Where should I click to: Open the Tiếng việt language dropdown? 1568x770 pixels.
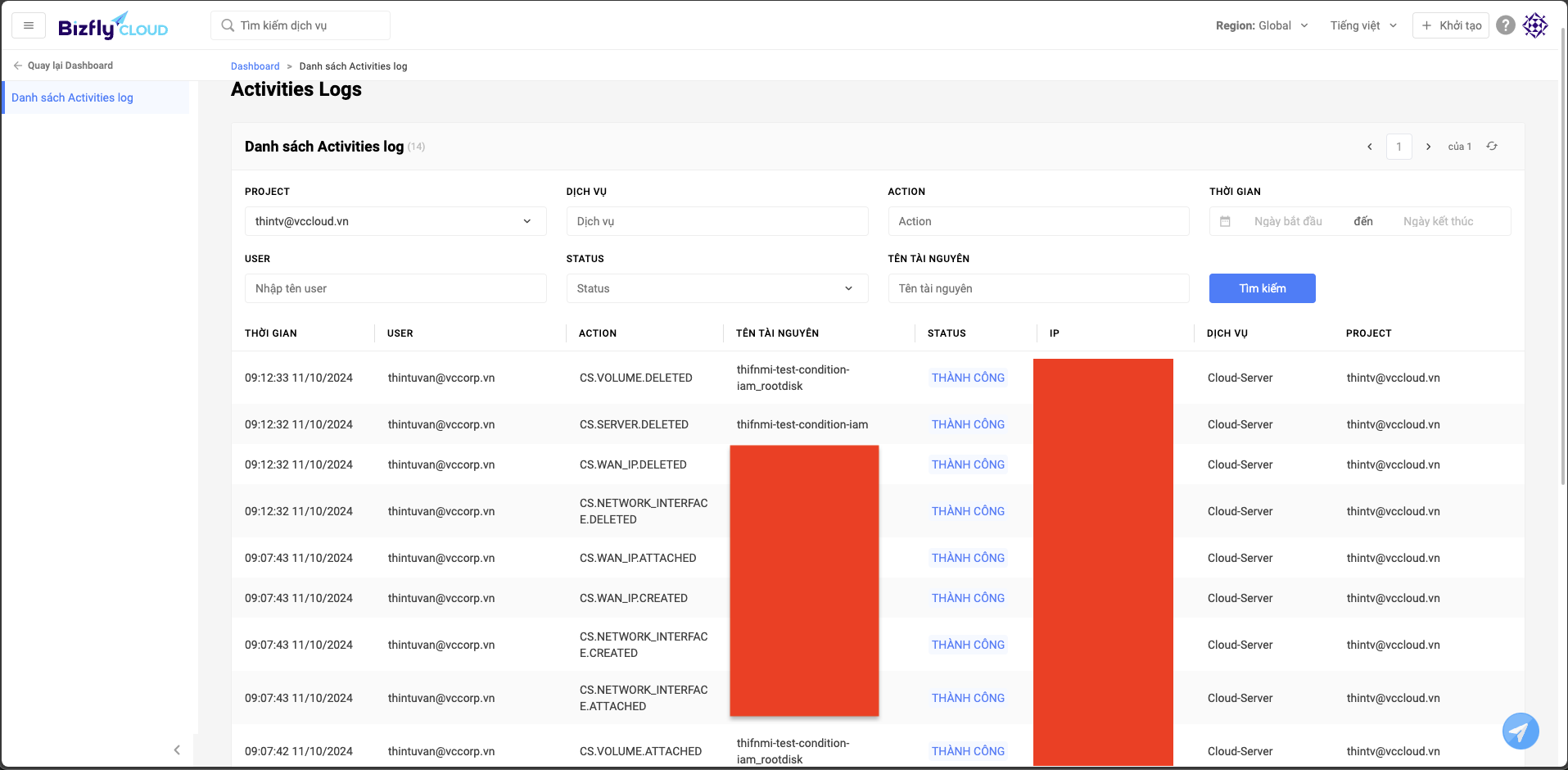click(x=1362, y=25)
